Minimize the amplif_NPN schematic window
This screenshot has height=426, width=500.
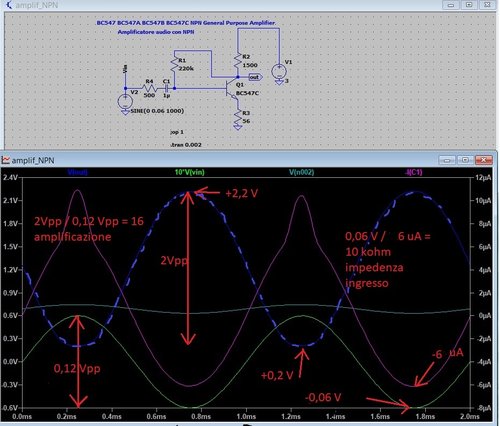451,5
